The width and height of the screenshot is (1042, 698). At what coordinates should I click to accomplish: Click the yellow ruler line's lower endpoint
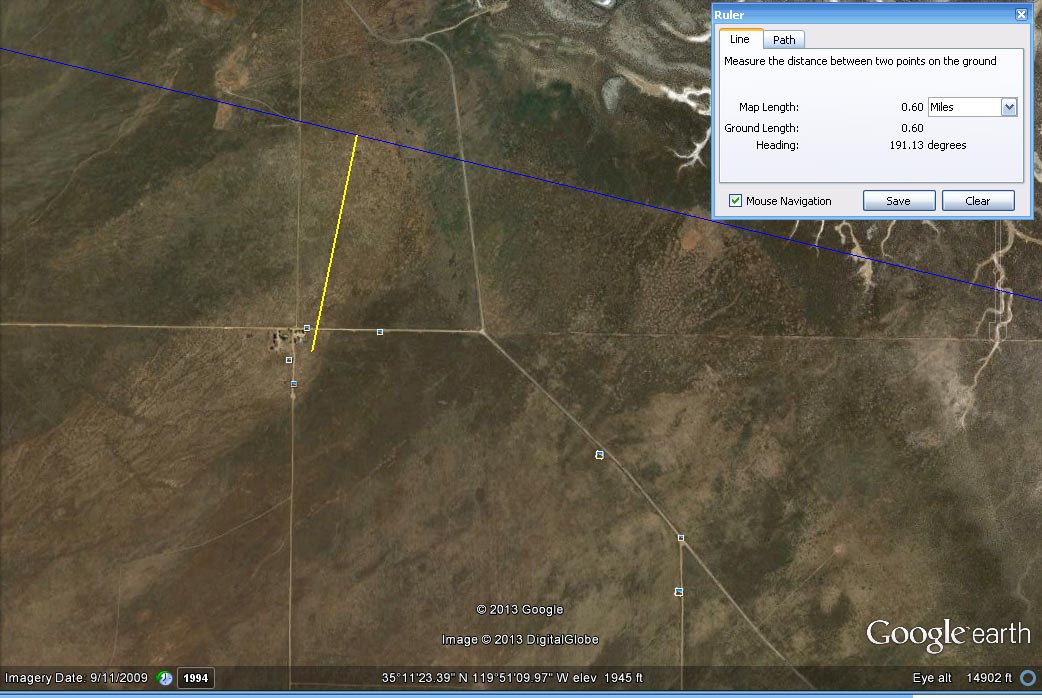pyautogui.click(x=313, y=350)
